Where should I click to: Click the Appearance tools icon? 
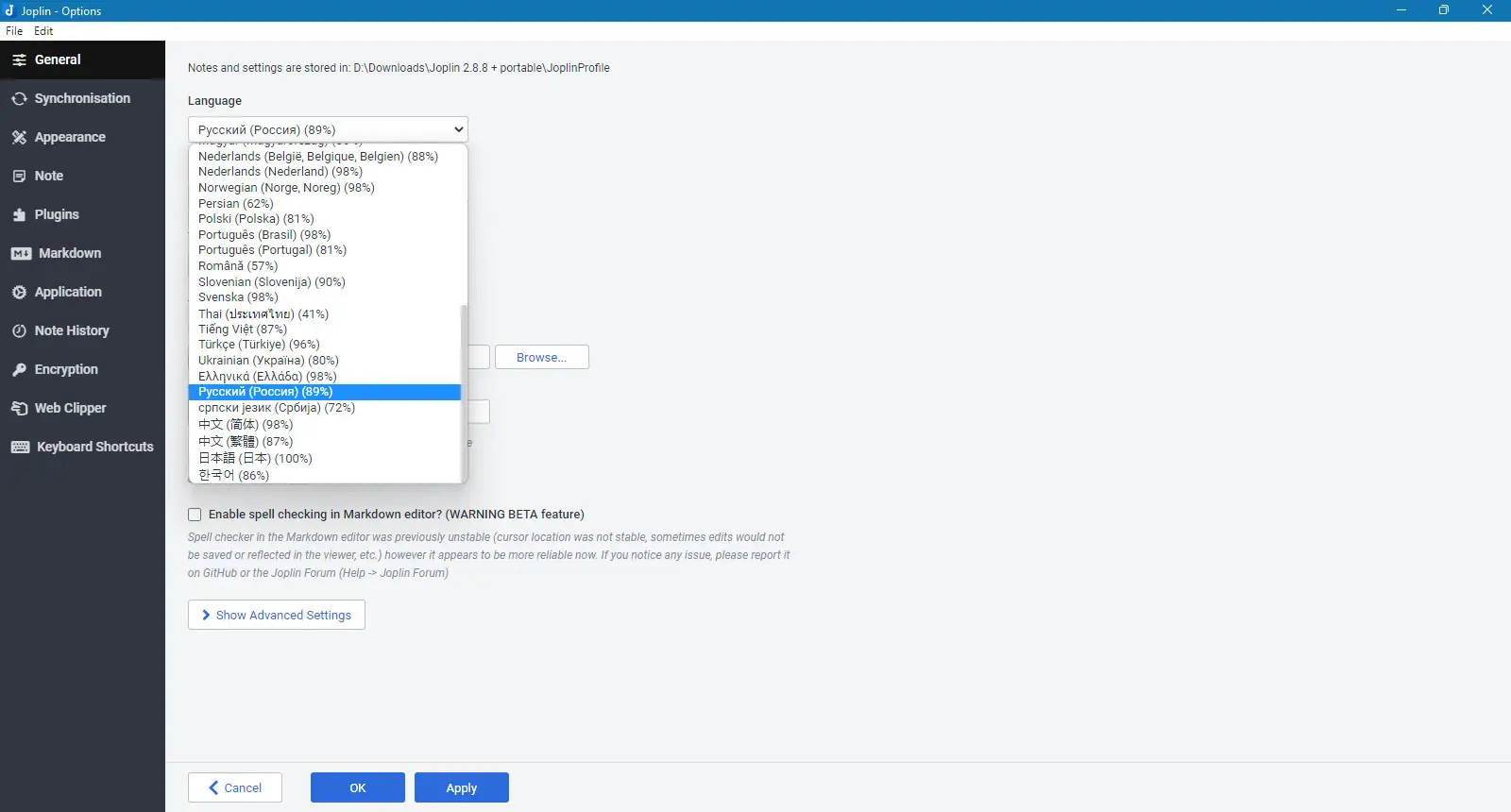[19, 137]
